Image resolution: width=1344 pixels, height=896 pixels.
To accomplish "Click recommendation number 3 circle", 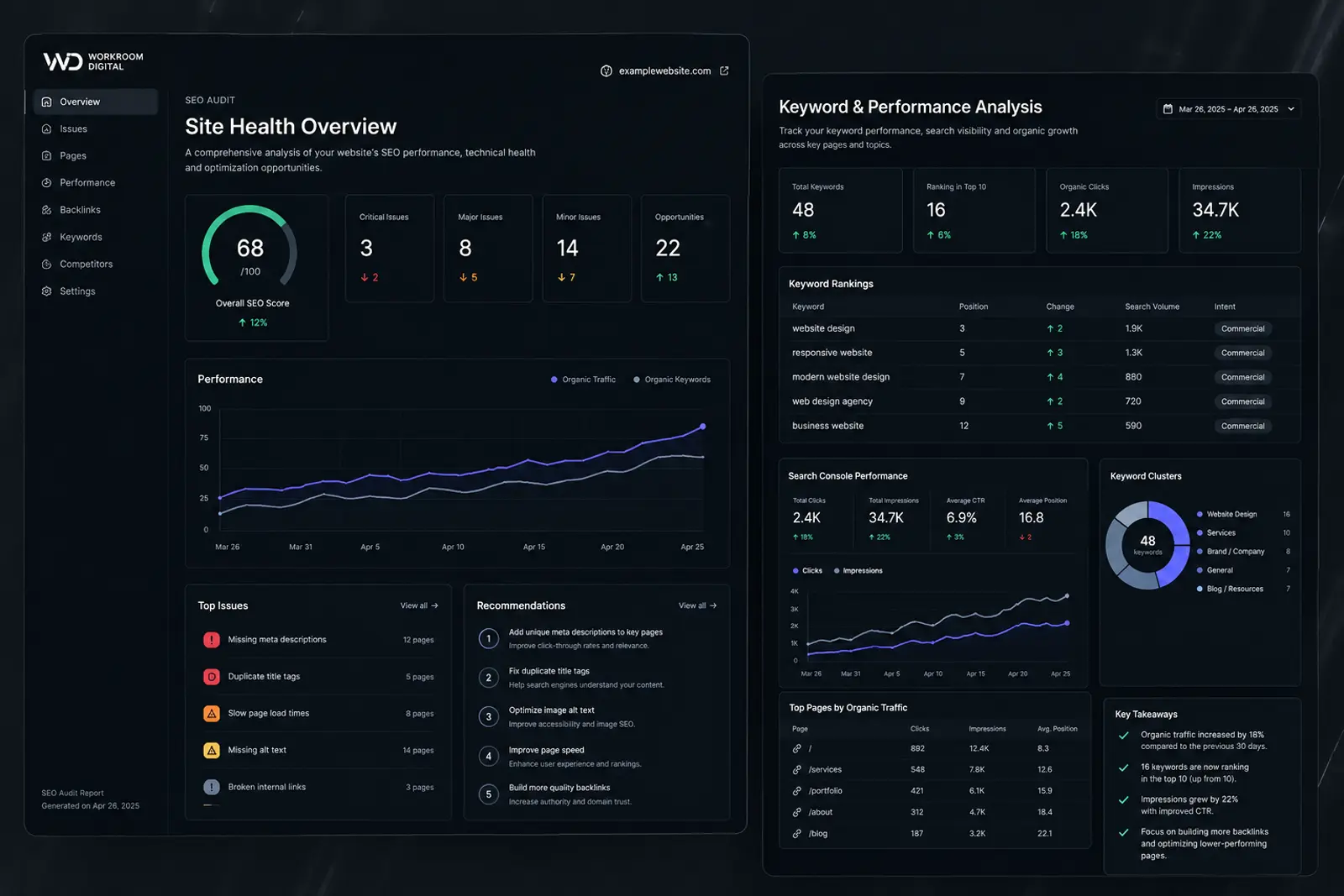I will point(489,717).
